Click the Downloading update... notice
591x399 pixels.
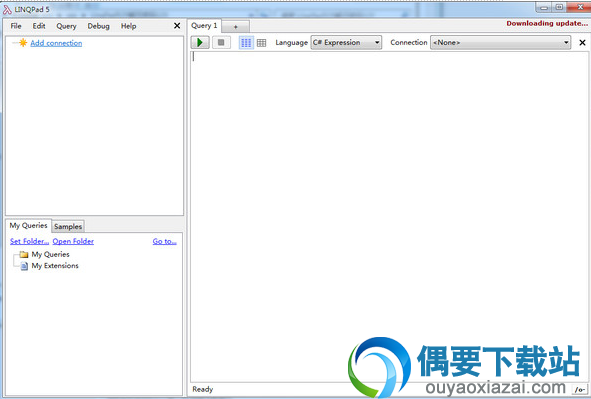pyautogui.click(x=547, y=23)
